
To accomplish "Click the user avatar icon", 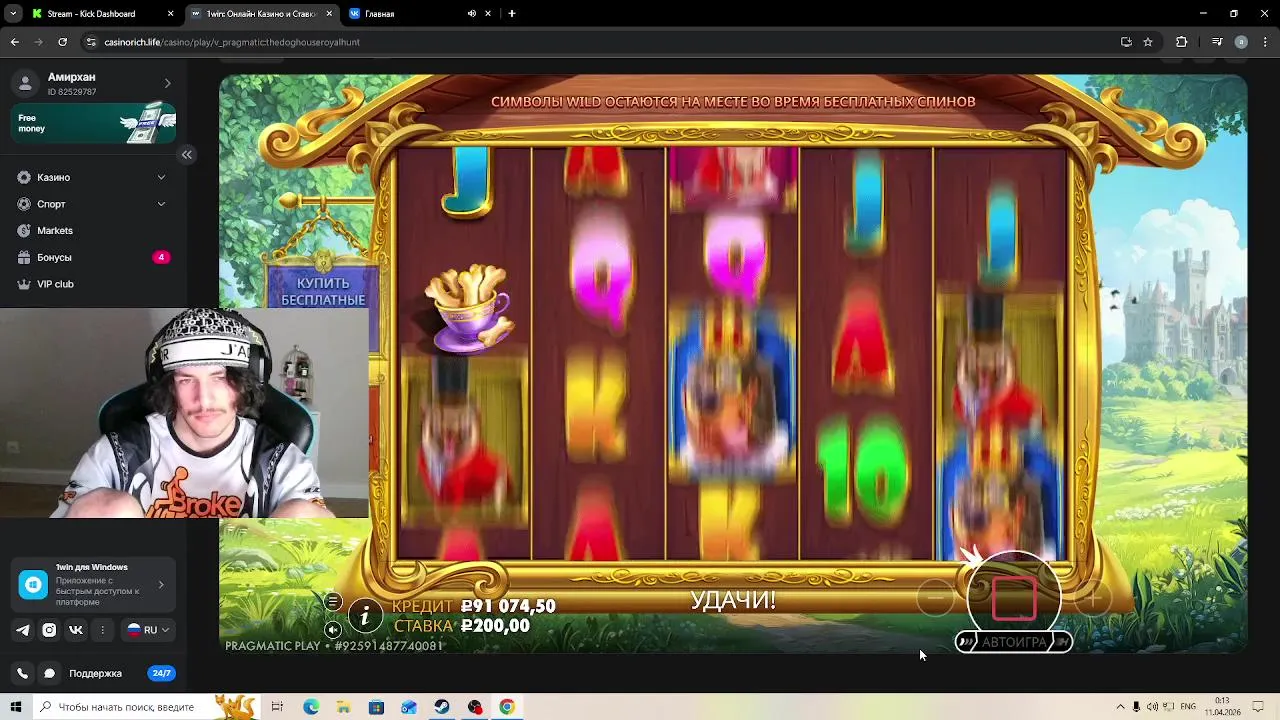I will pyautogui.click(x=26, y=83).
